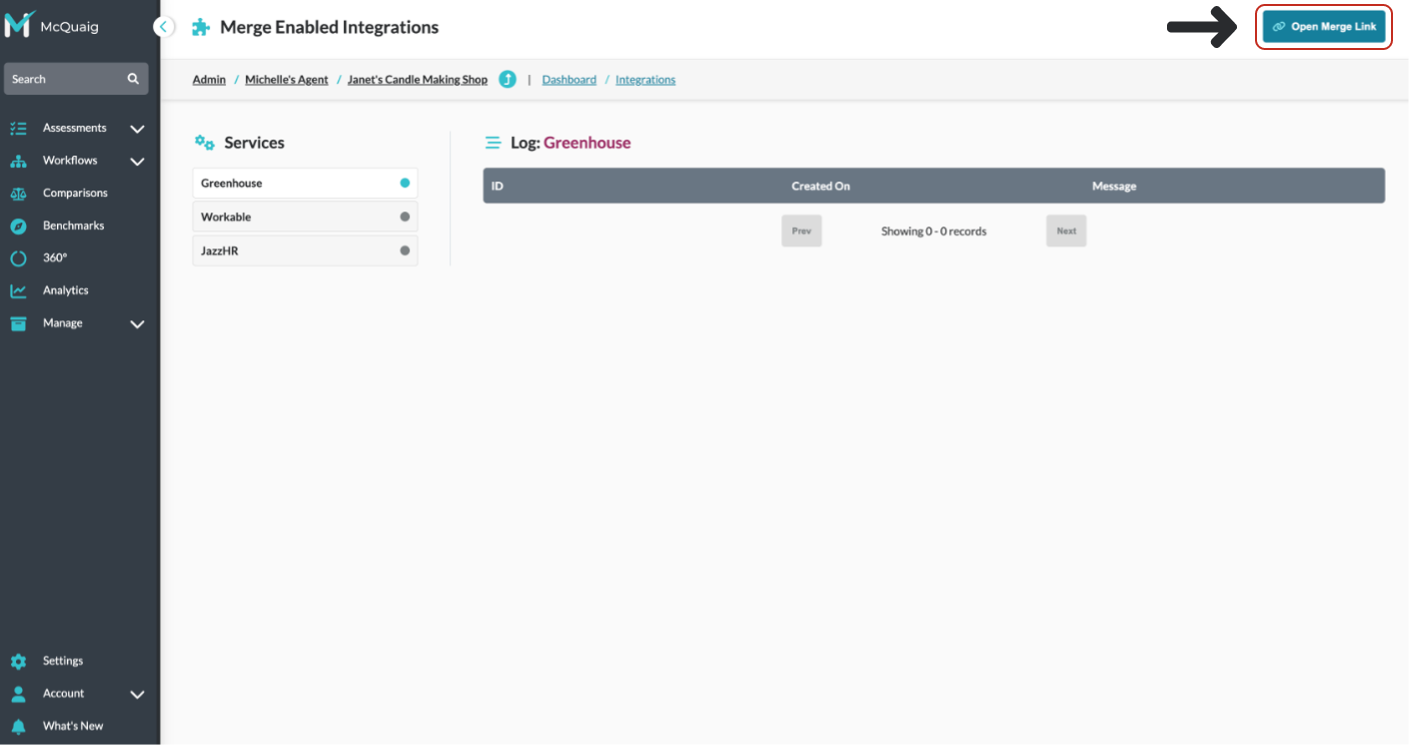Expand the Assessments dropdown
The height and width of the screenshot is (745, 1411).
tap(137, 128)
